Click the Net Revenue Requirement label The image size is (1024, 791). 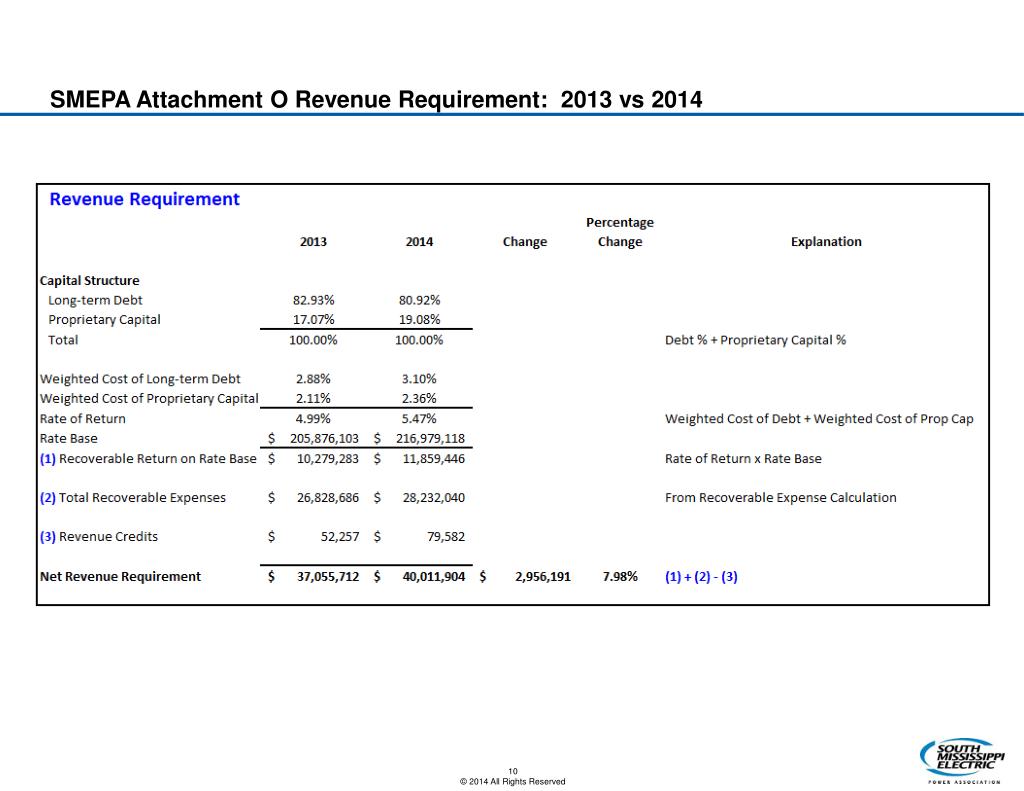click(120, 577)
